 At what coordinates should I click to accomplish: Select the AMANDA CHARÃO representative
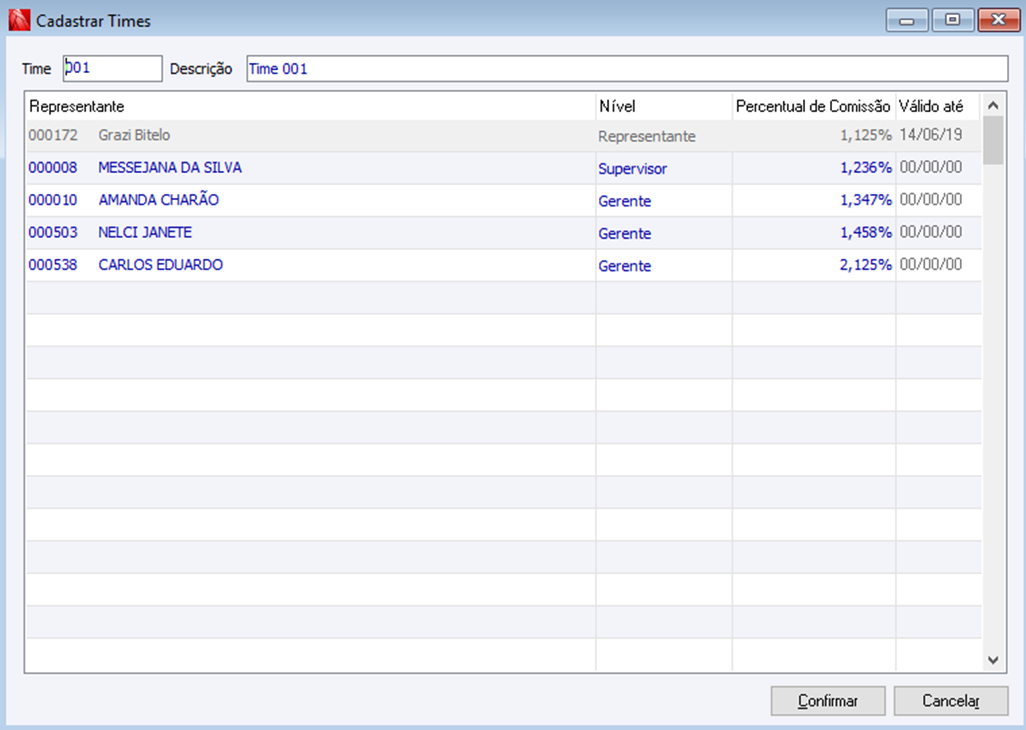coord(159,200)
